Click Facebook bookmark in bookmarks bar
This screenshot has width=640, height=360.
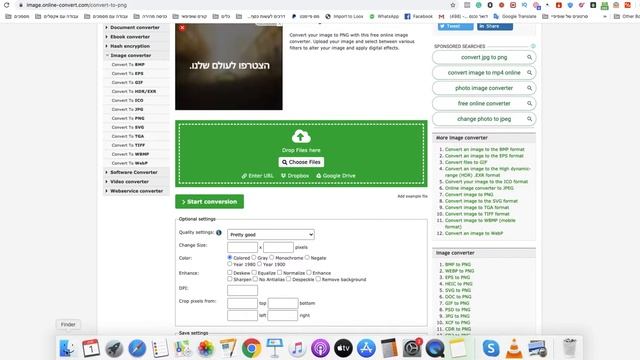pos(418,16)
